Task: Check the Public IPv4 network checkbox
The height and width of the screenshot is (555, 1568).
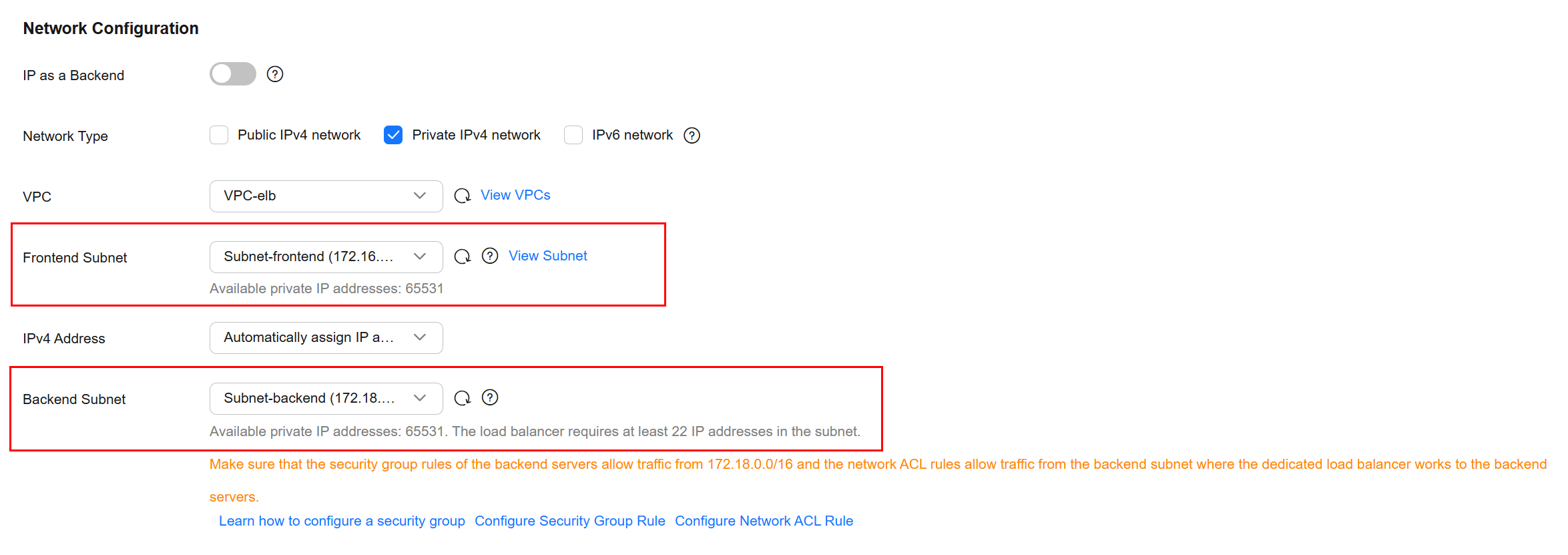Action: [x=219, y=135]
